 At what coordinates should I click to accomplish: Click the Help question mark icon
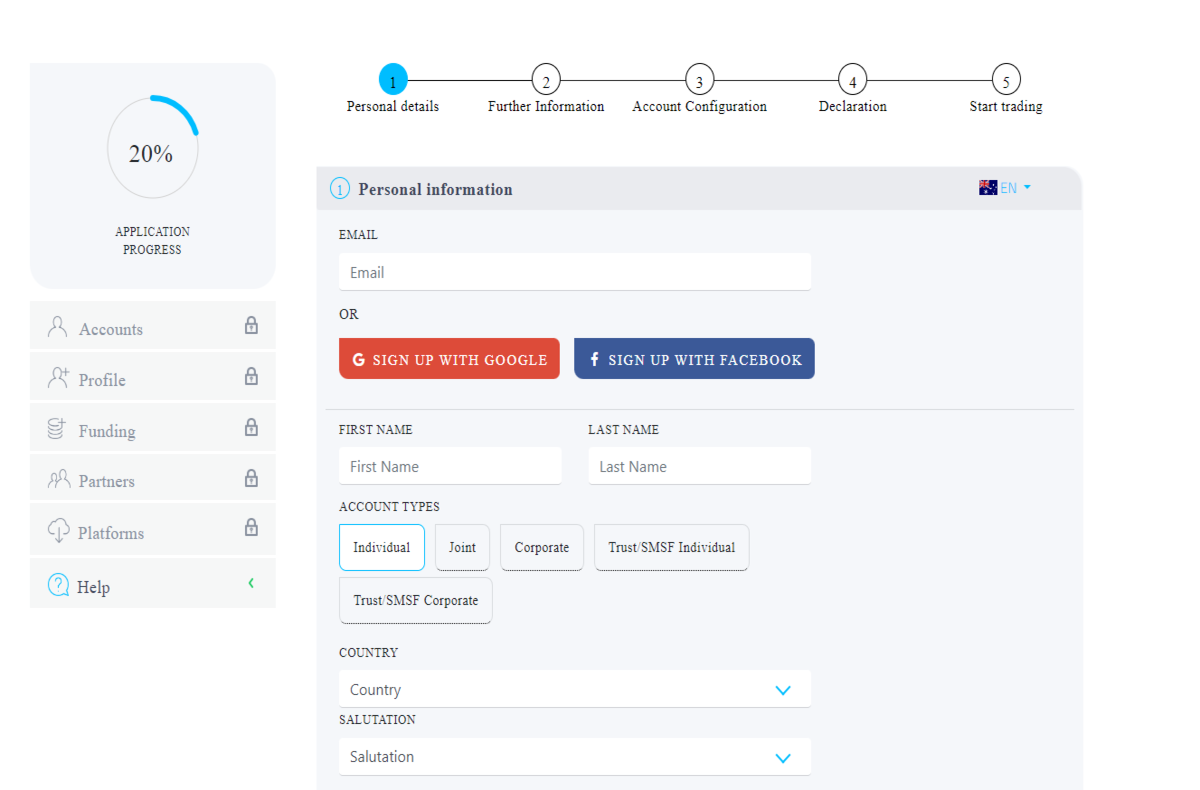coord(58,585)
